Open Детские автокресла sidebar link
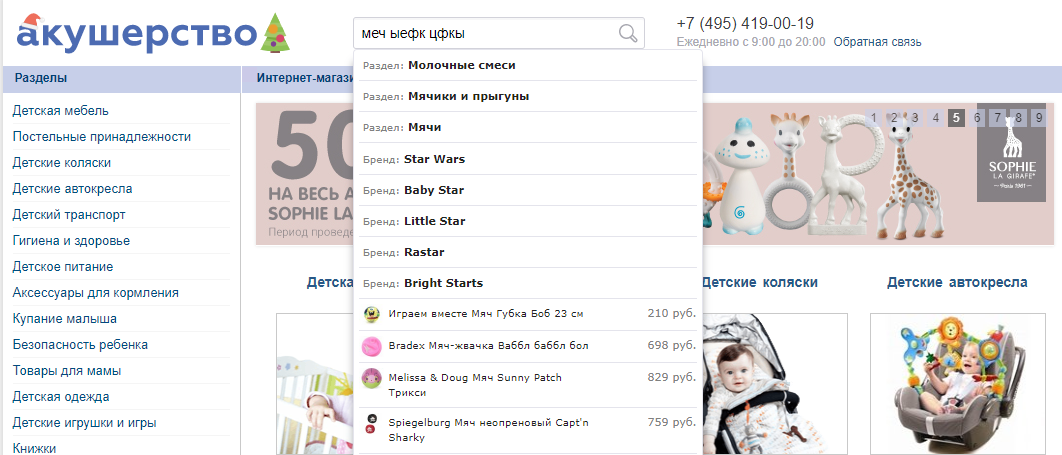The image size is (1062, 455). [x=72, y=189]
